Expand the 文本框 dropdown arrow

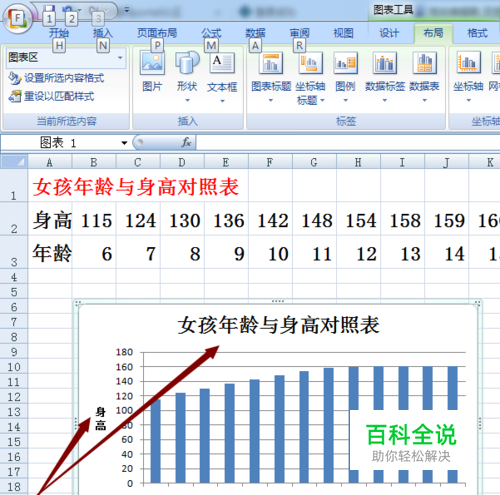(x=222, y=101)
